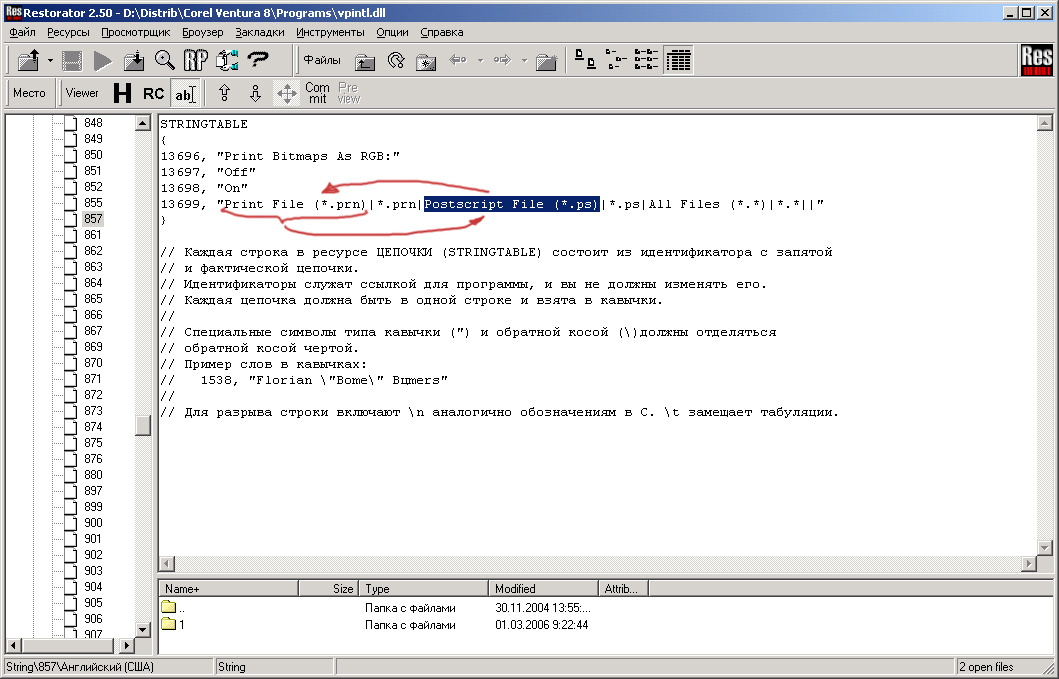Click the Forward navigation arrow
The height and width of the screenshot is (679, 1059).
502,60
